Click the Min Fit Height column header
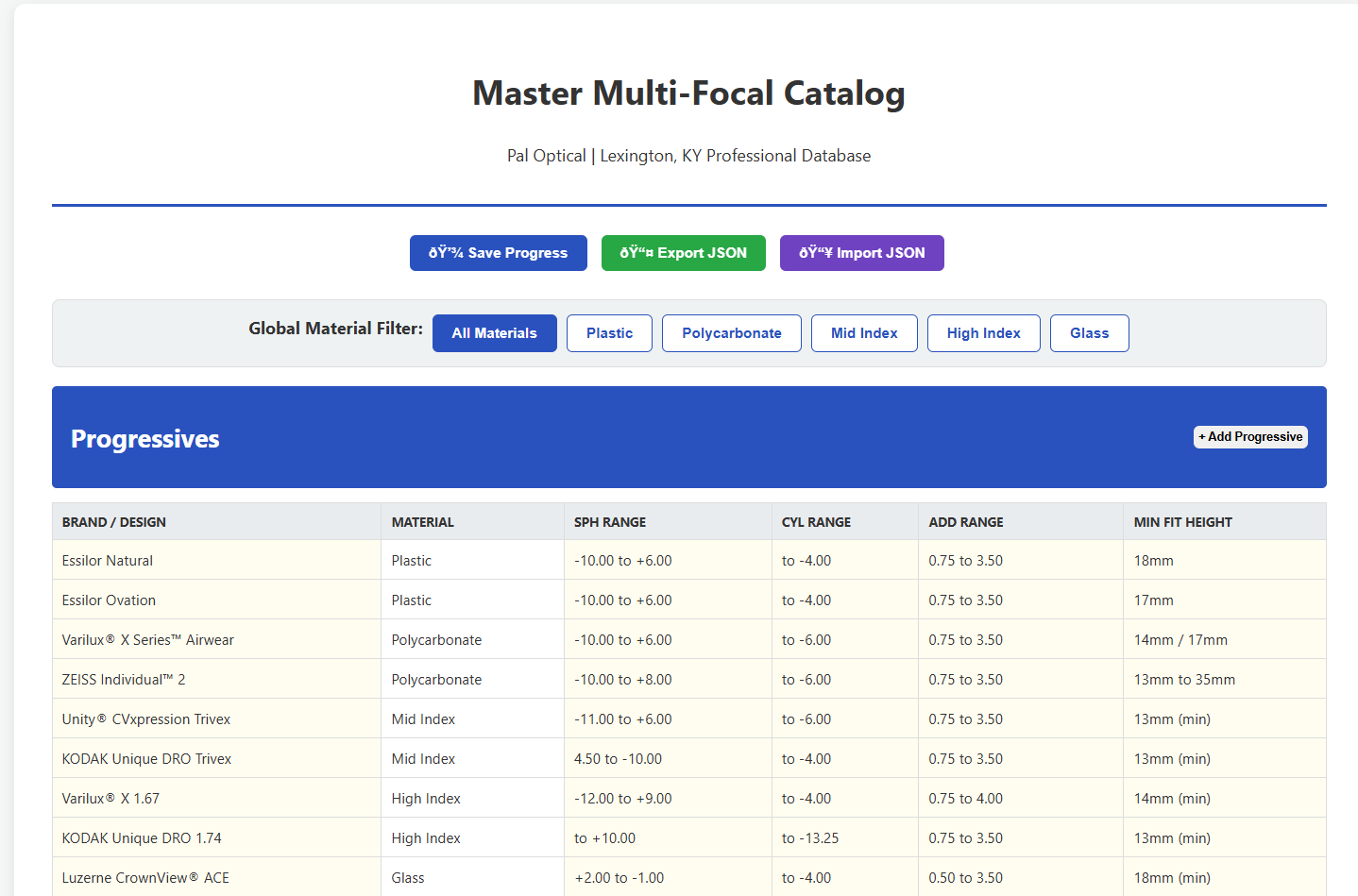 (x=1182, y=522)
